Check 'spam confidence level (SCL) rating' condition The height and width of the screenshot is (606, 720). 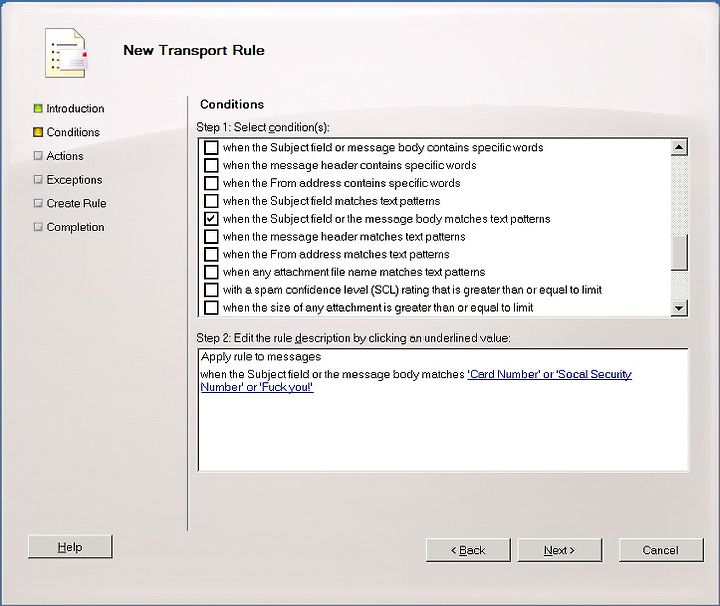click(x=211, y=290)
